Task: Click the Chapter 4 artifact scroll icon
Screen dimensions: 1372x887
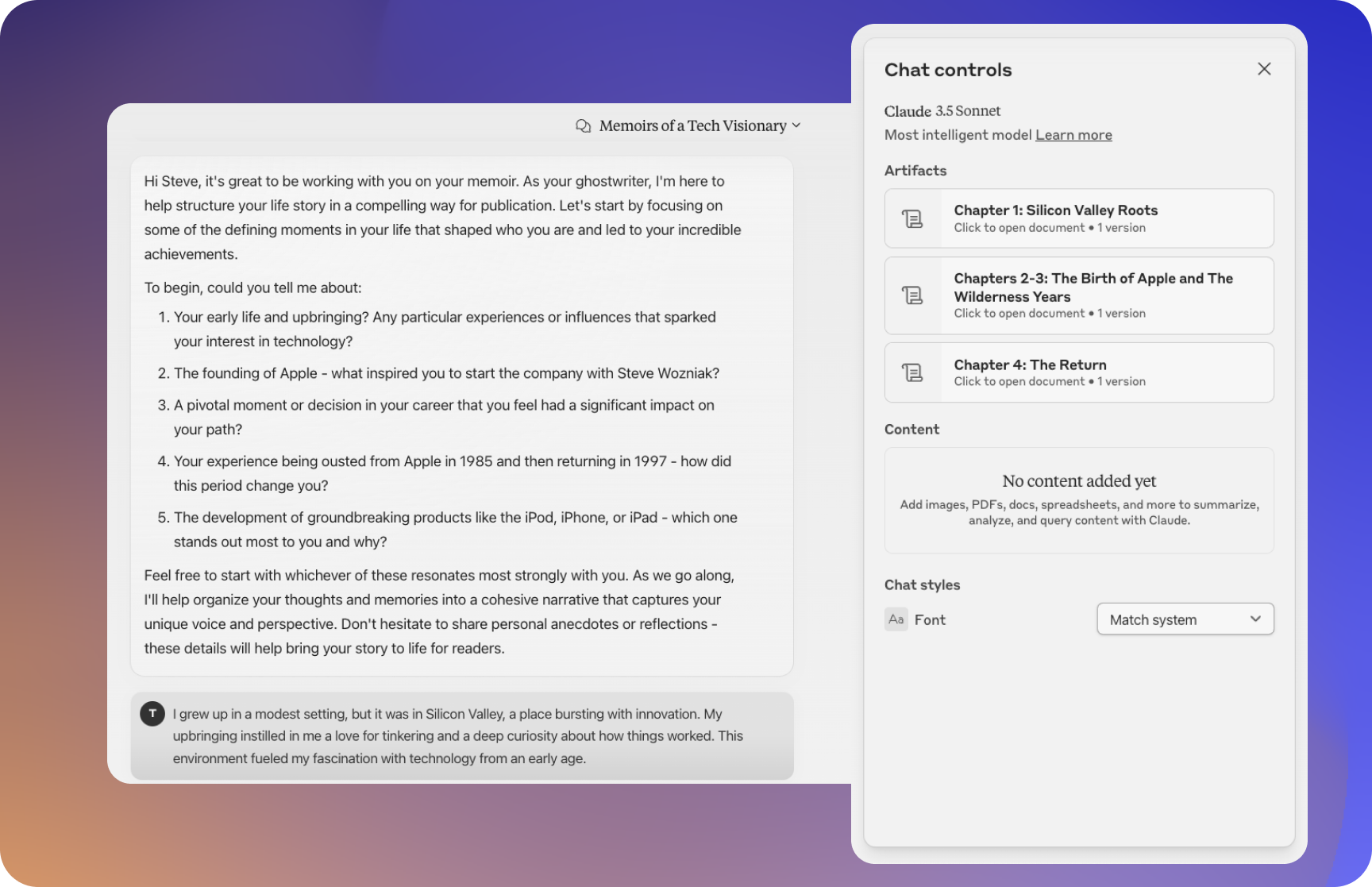Action: click(912, 372)
